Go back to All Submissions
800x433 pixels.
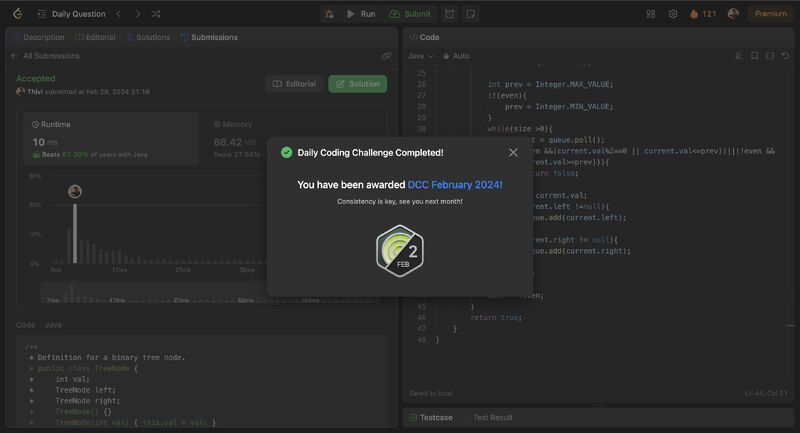coord(45,56)
